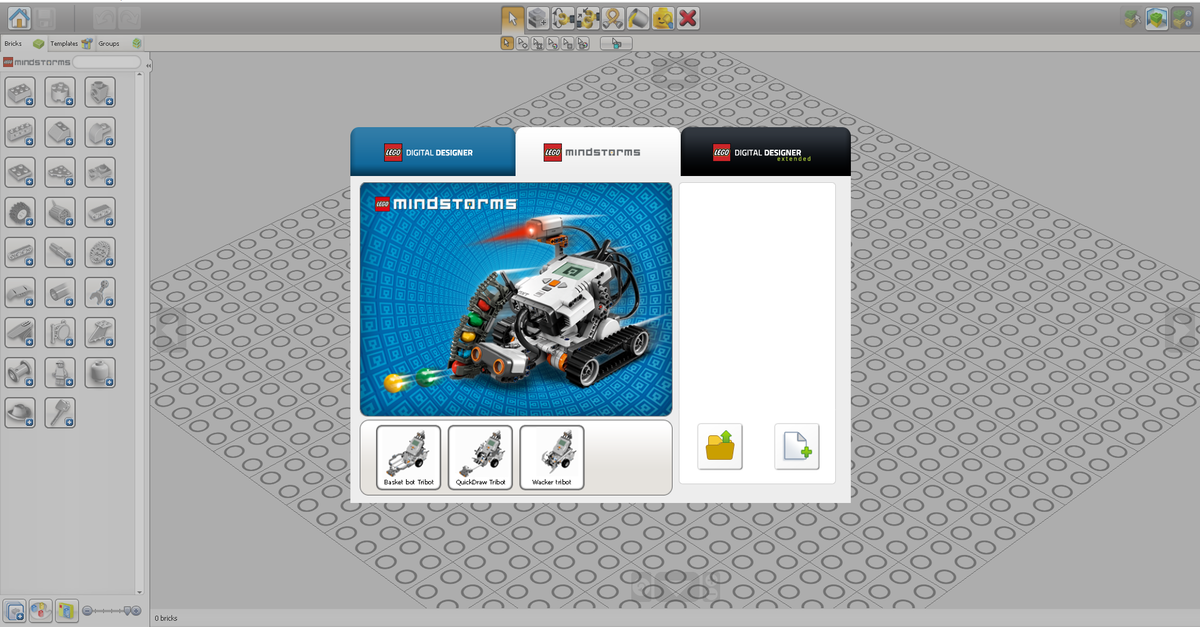This screenshot has height=627, width=1200.
Task: Click the brick search field
Action: pos(106,62)
